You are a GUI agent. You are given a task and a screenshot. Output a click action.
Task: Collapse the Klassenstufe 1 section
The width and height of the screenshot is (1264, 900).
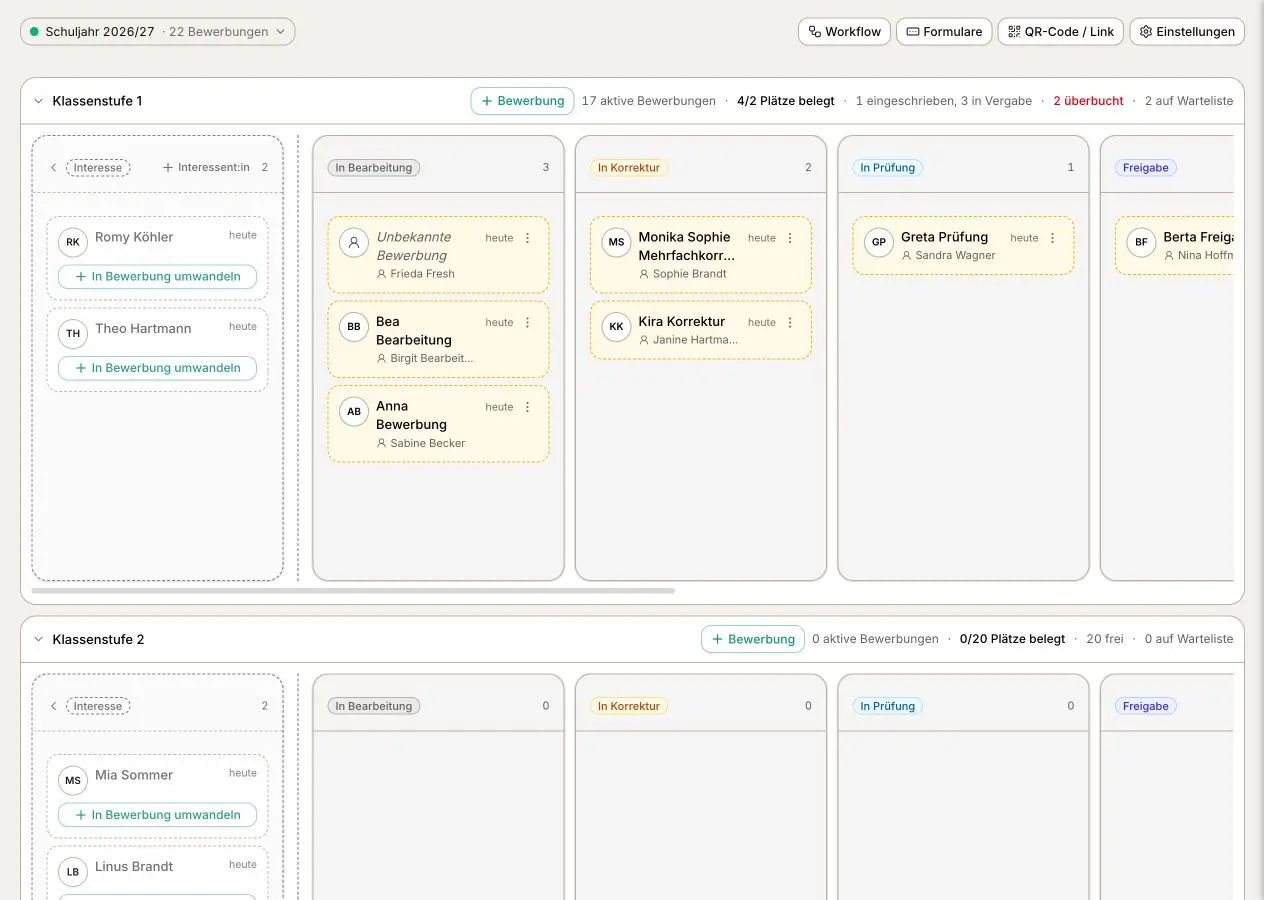tap(39, 101)
